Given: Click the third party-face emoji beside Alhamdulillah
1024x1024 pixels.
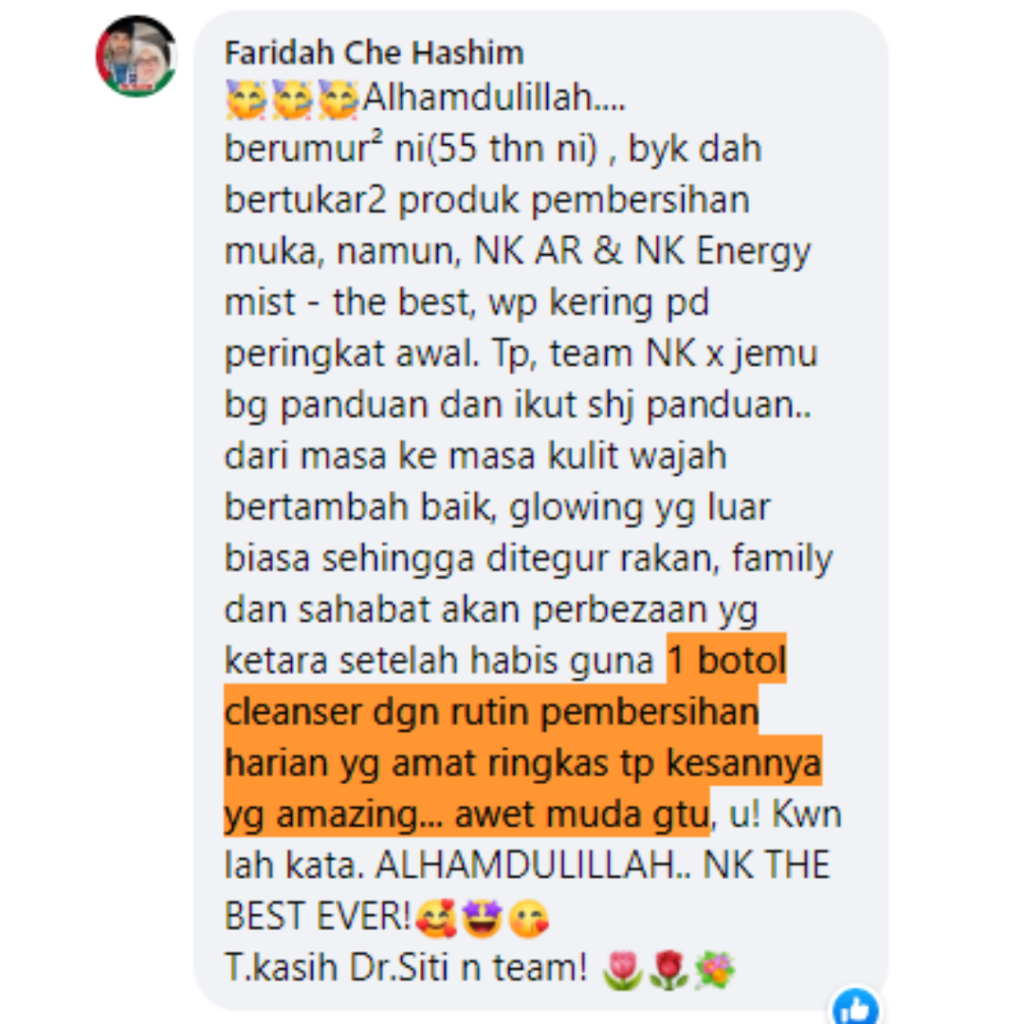Looking at the screenshot, I should click(x=338, y=99).
